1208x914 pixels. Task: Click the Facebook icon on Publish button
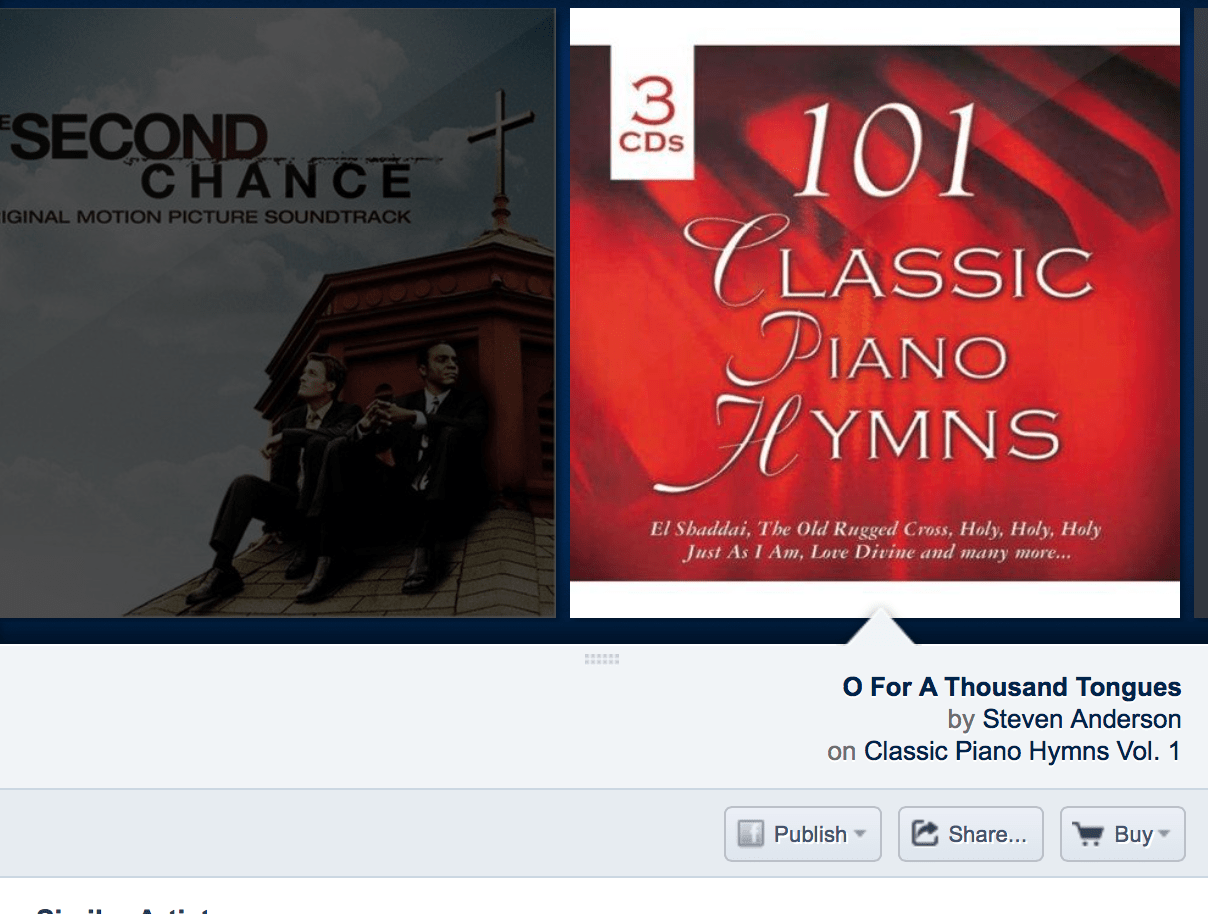tap(751, 834)
